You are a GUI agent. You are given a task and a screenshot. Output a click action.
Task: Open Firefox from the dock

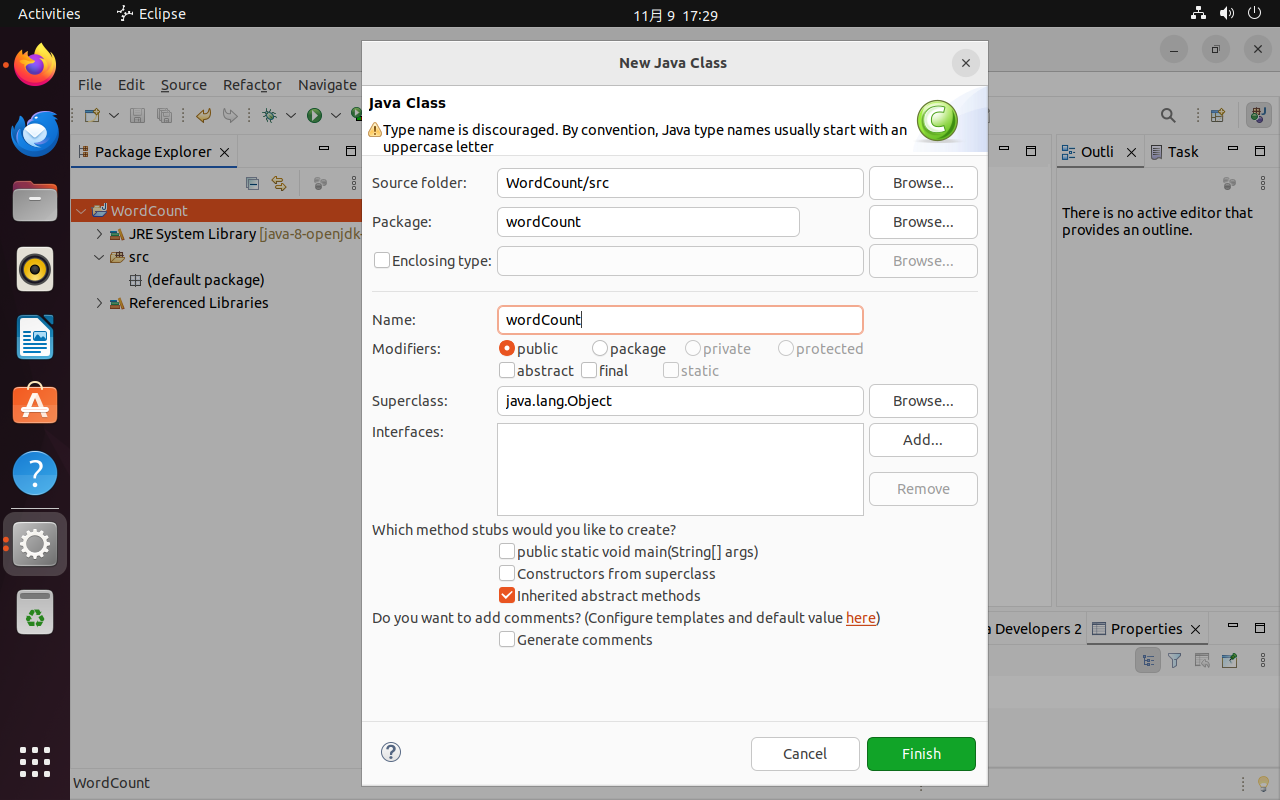(35, 66)
